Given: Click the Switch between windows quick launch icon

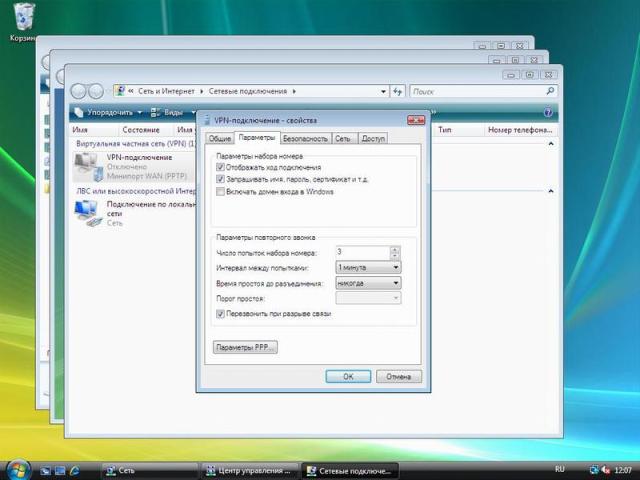Looking at the screenshot, I should [x=60, y=471].
